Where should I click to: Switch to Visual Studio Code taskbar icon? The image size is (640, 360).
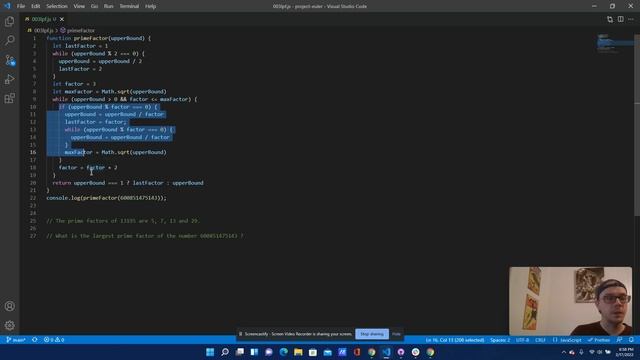point(386,352)
